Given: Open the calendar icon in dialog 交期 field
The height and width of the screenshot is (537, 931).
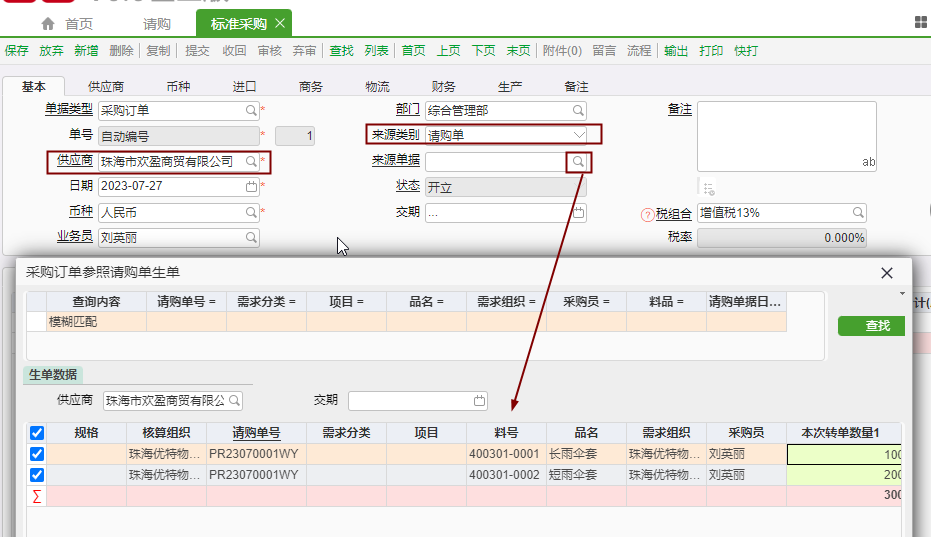Looking at the screenshot, I should 479,401.
